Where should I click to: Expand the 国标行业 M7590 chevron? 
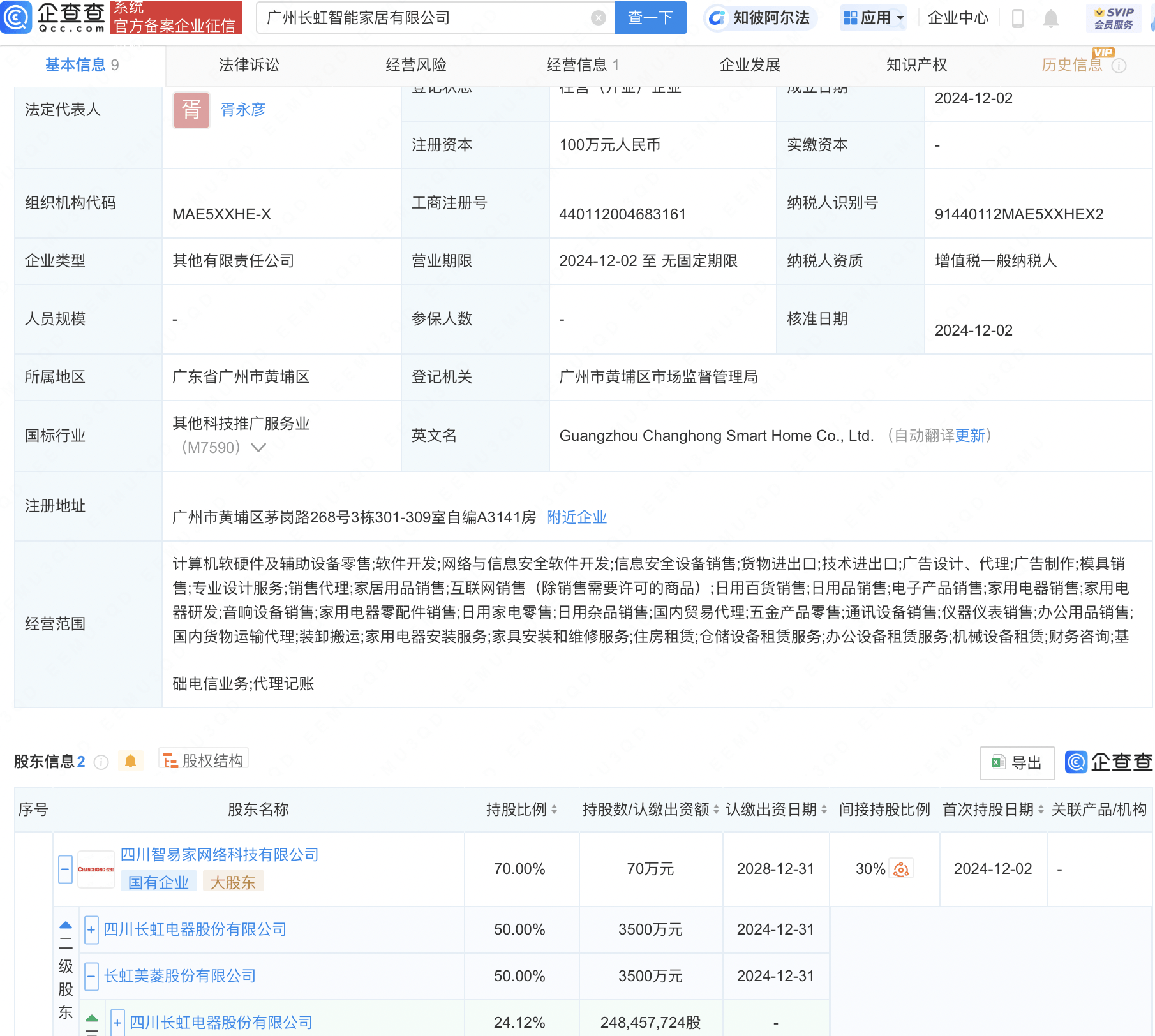pyautogui.click(x=258, y=448)
